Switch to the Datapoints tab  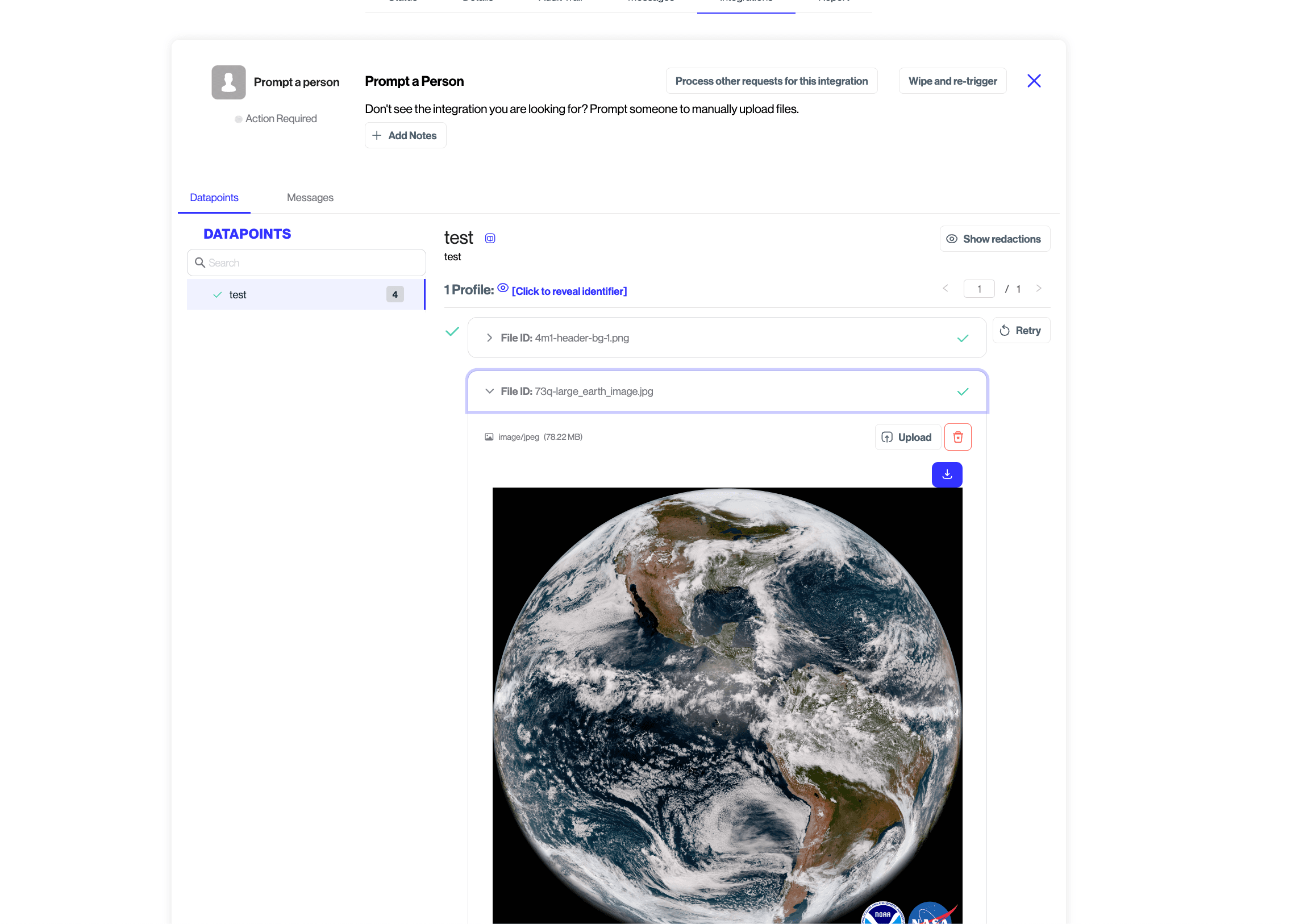point(214,197)
